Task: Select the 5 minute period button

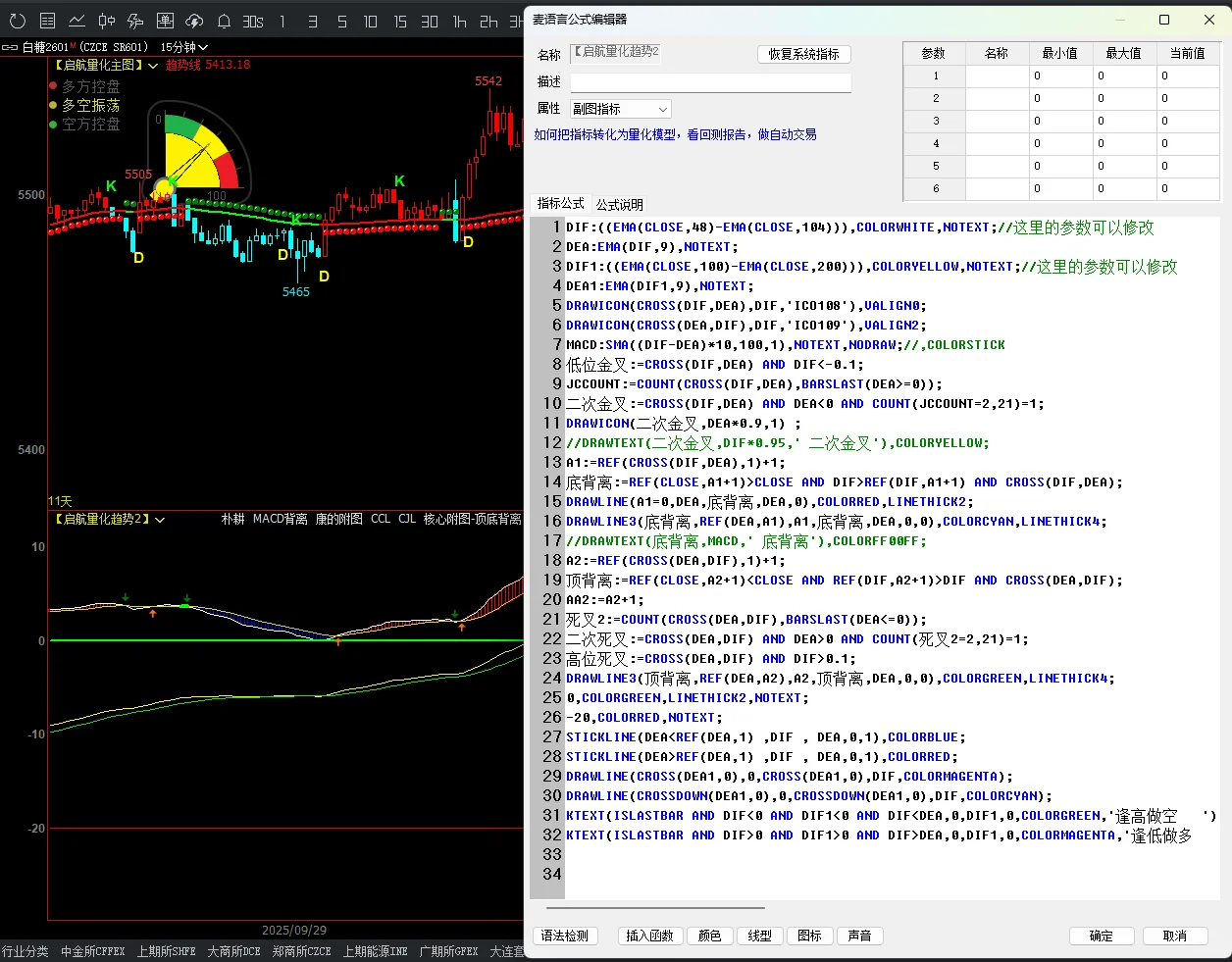Action: tap(341, 21)
